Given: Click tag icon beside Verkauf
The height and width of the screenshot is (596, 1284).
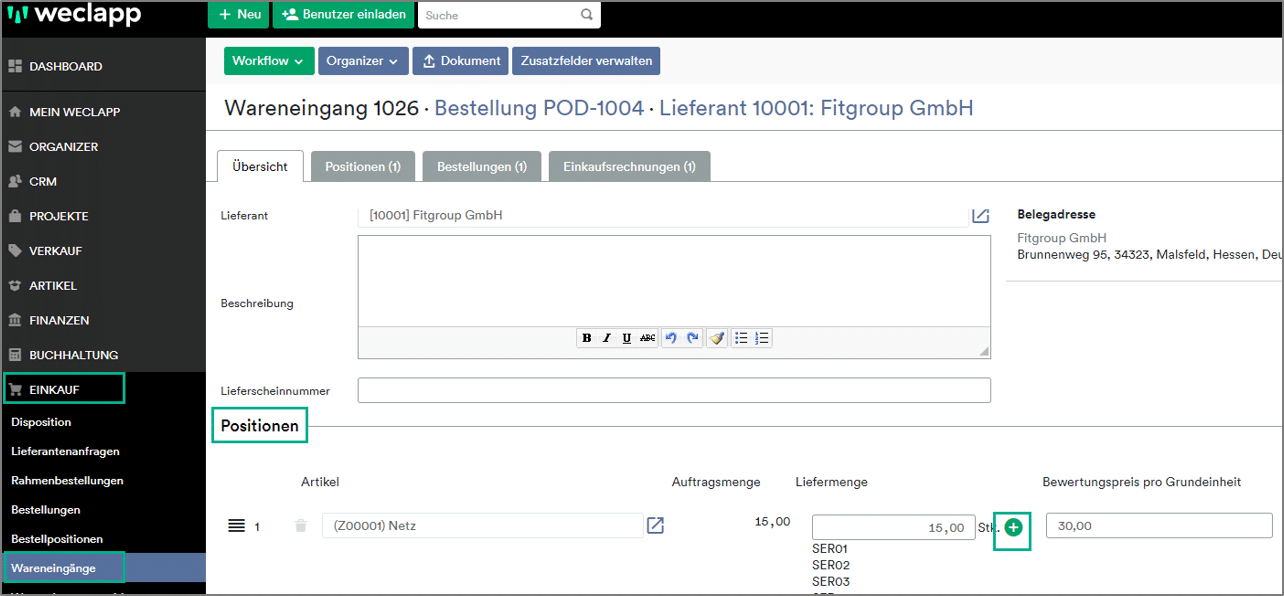Looking at the screenshot, I should click(15, 250).
